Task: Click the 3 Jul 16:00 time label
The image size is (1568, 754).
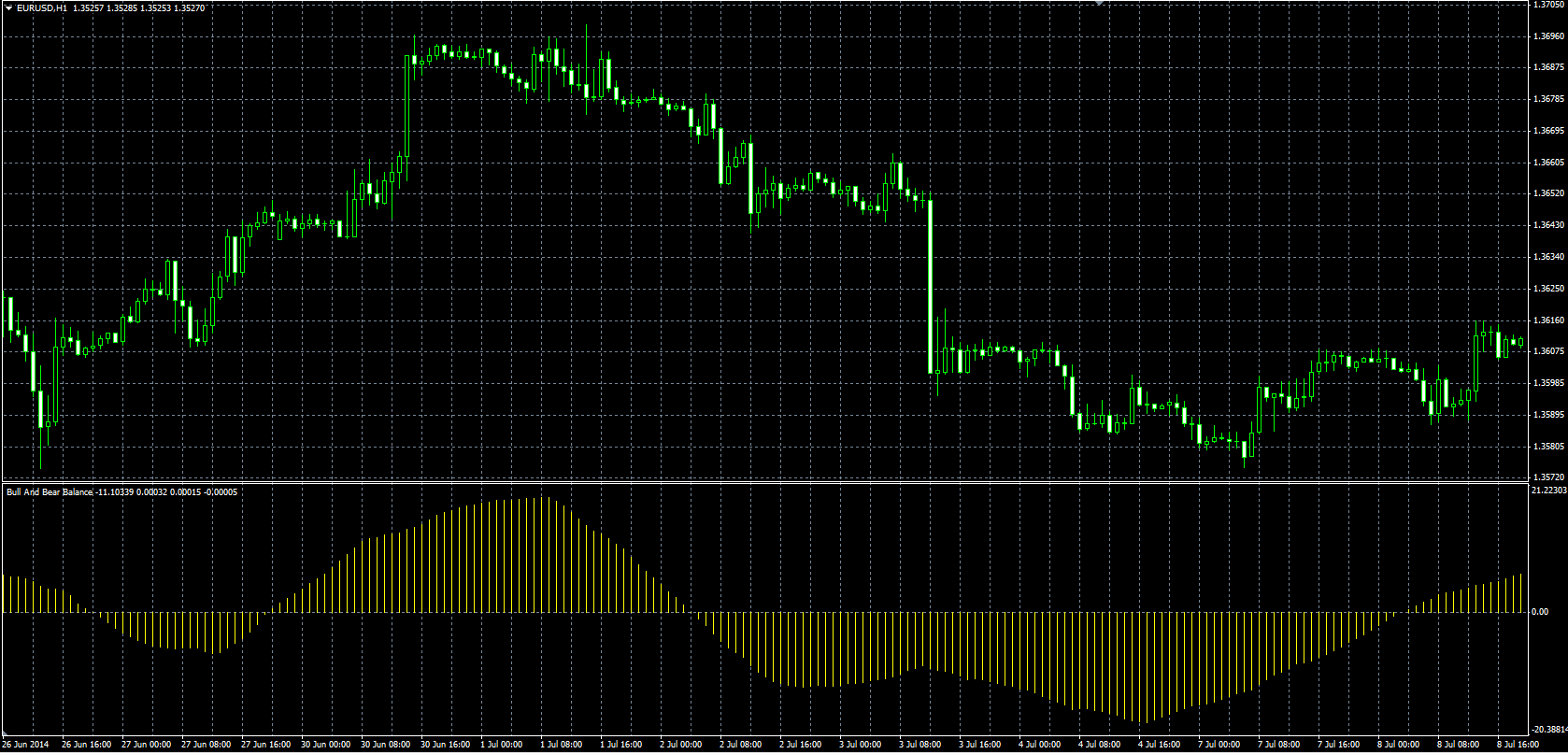Action: (x=980, y=745)
